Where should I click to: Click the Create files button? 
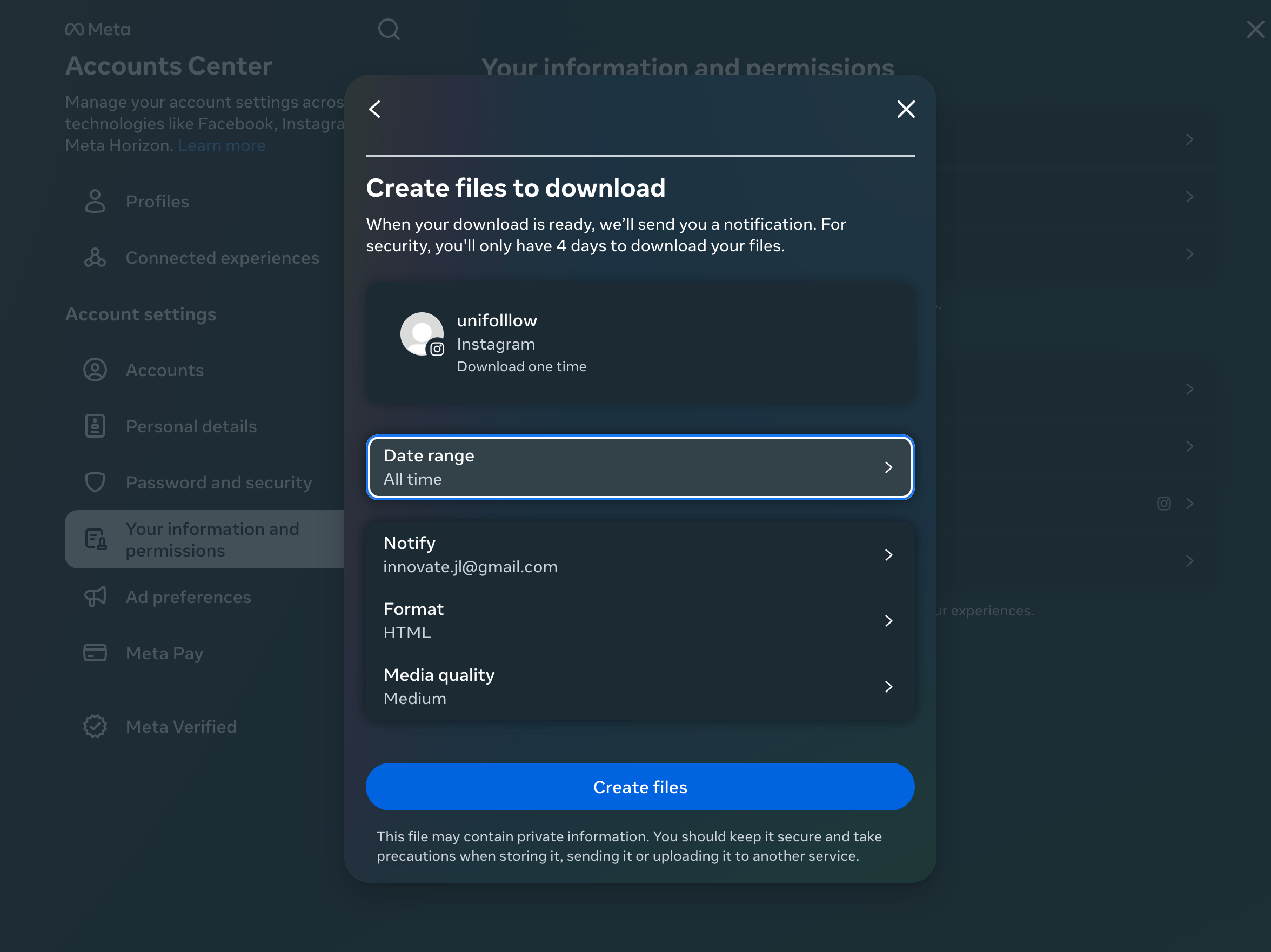click(x=640, y=787)
